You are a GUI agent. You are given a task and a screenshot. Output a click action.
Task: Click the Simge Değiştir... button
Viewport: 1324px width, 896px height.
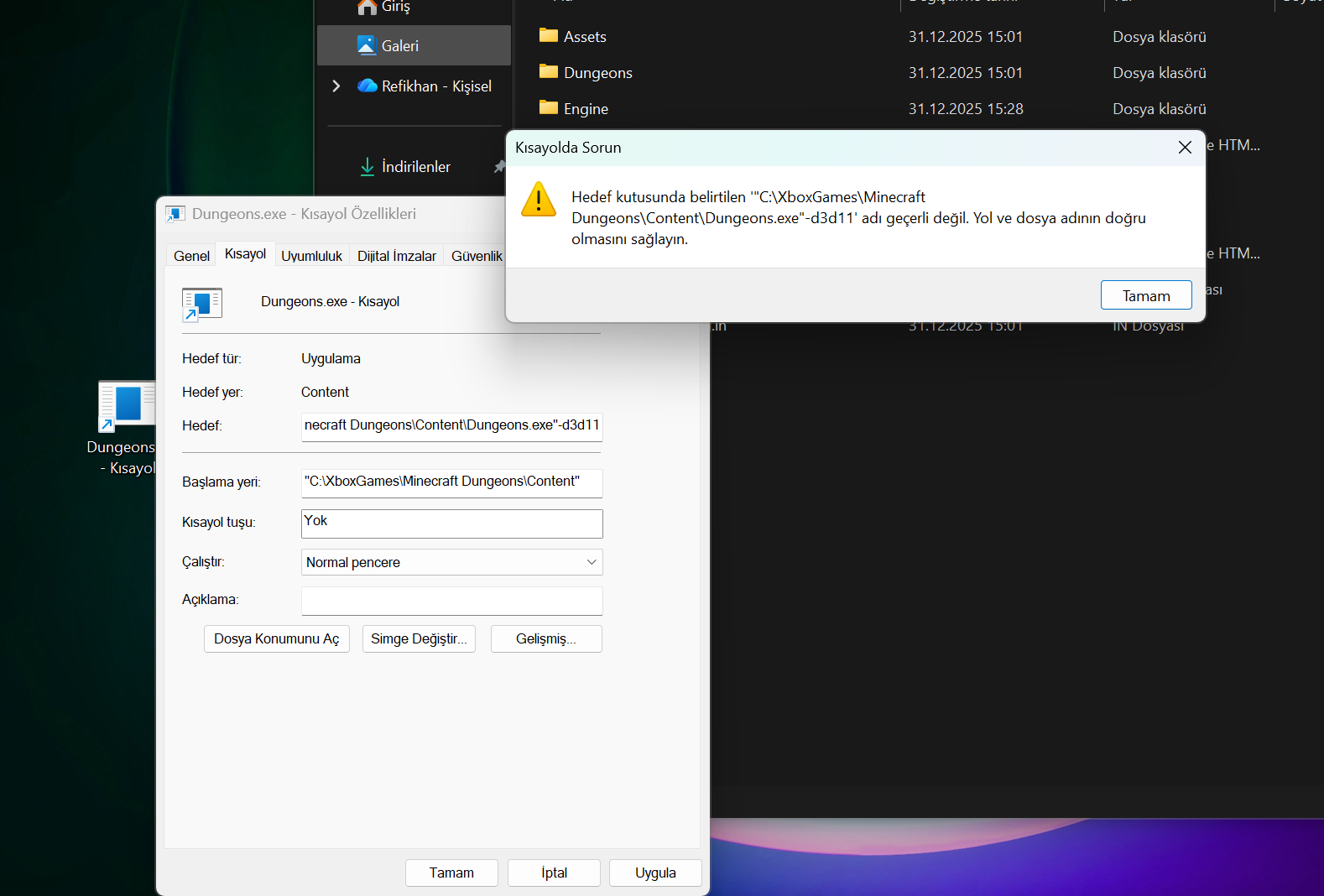(x=419, y=638)
